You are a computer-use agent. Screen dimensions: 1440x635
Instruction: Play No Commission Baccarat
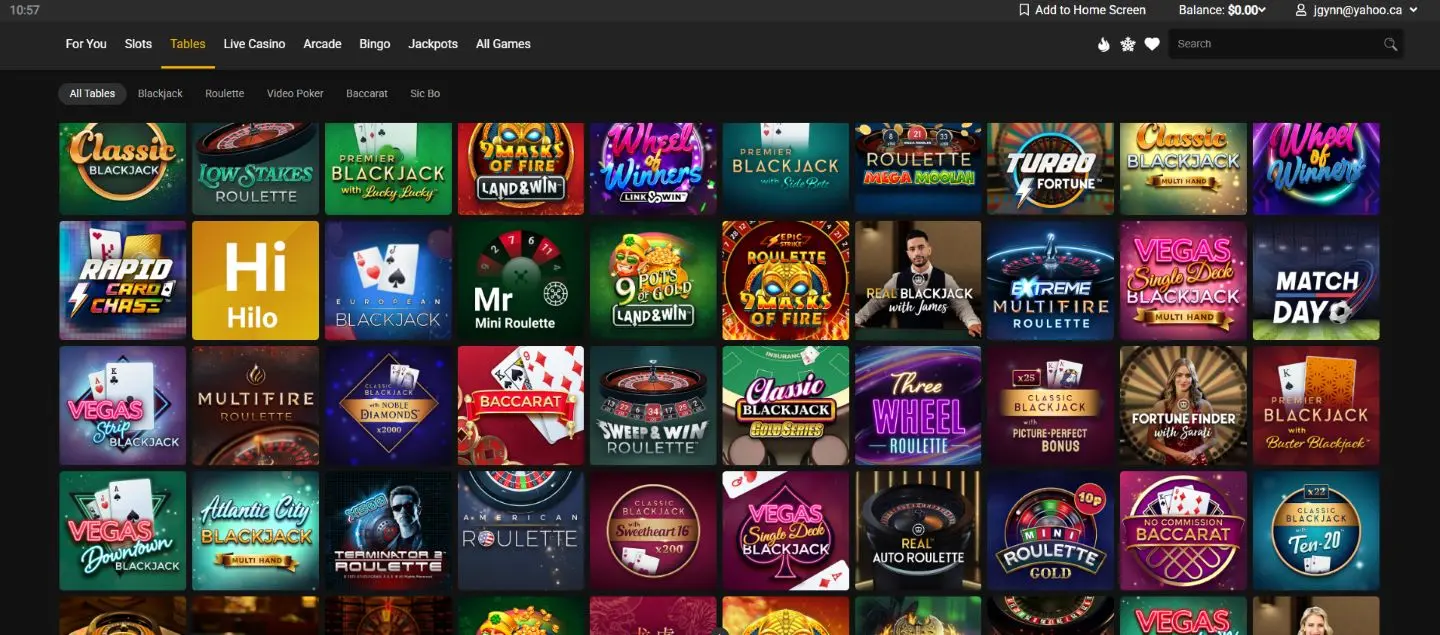[x=1183, y=531]
